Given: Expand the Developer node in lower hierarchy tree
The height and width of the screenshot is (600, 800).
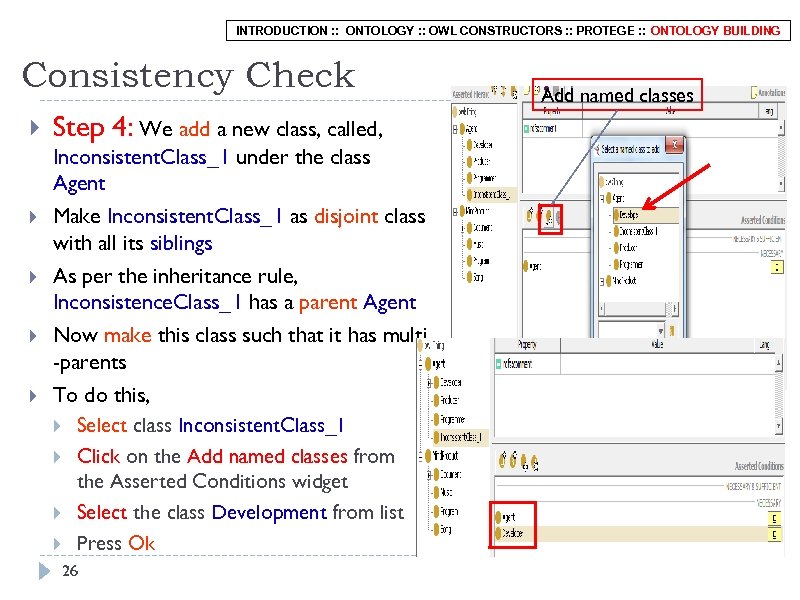Looking at the screenshot, I should (430, 382).
